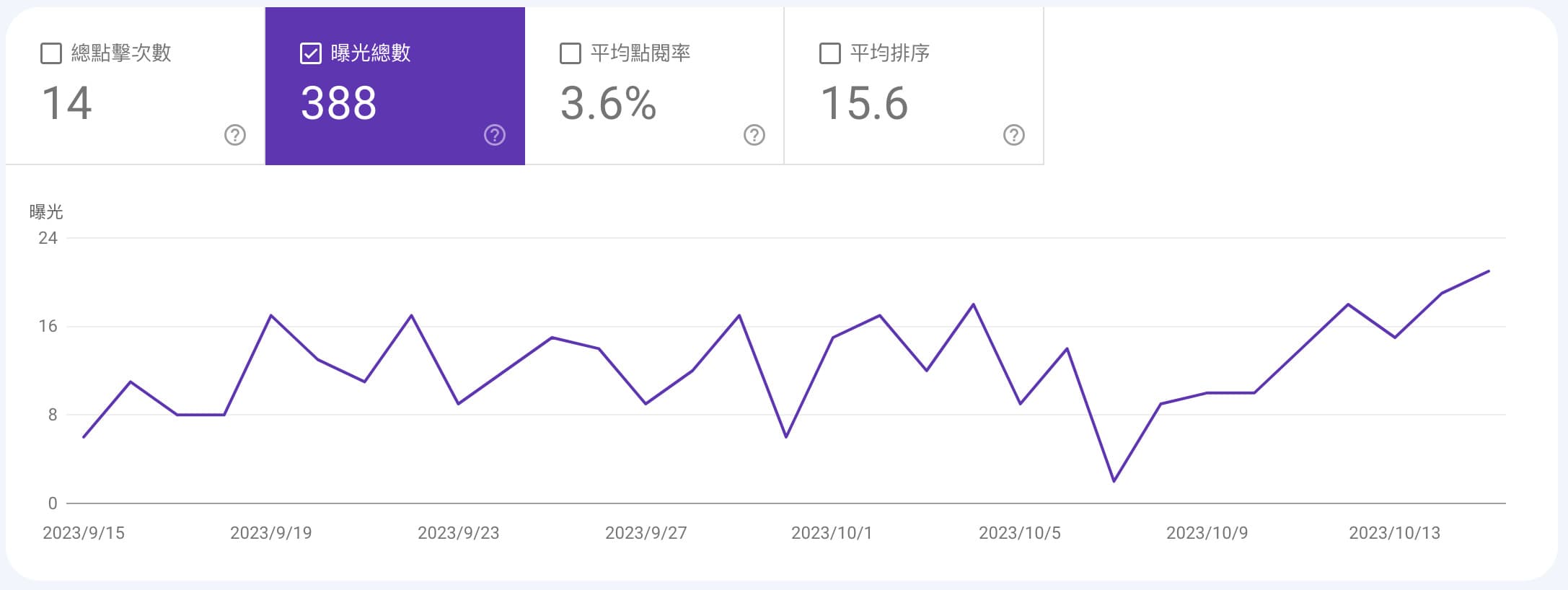Click the 平均點閱率 card title
The height and width of the screenshot is (590, 1568).
tap(640, 53)
